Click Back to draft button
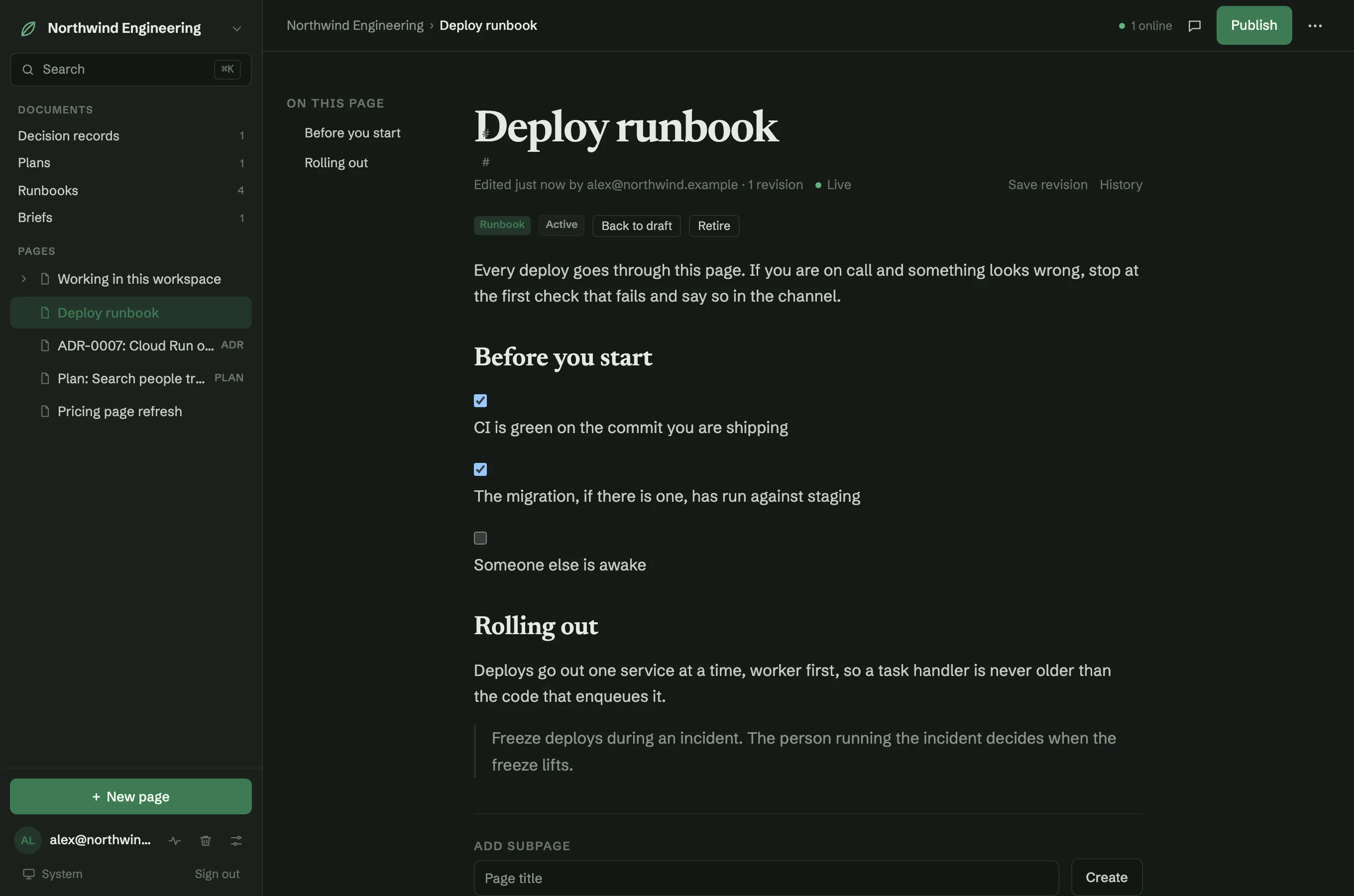Image resolution: width=1354 pixels, height=896 pixels. pyautogui.click(x=636, y=225)
